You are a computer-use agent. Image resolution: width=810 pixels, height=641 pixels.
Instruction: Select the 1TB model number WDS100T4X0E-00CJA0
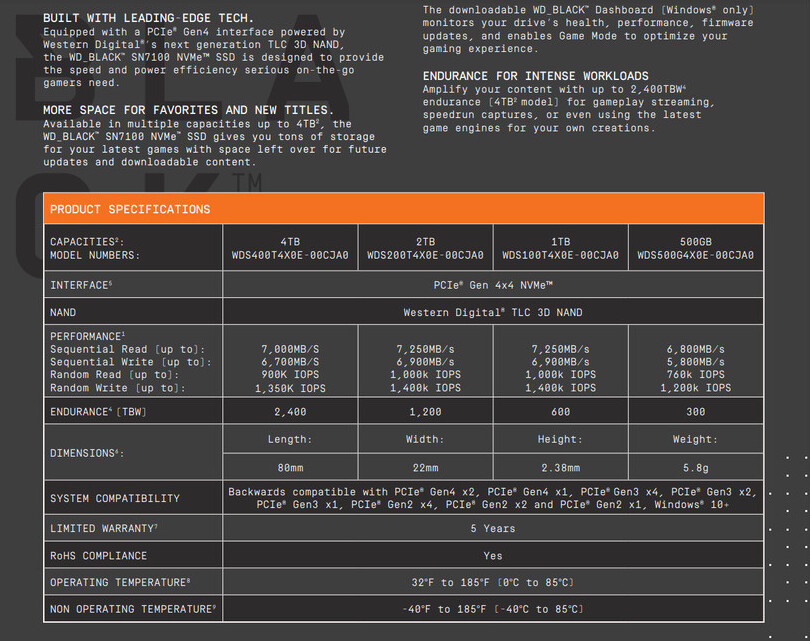pyautogui.click(x=560, y=255)
